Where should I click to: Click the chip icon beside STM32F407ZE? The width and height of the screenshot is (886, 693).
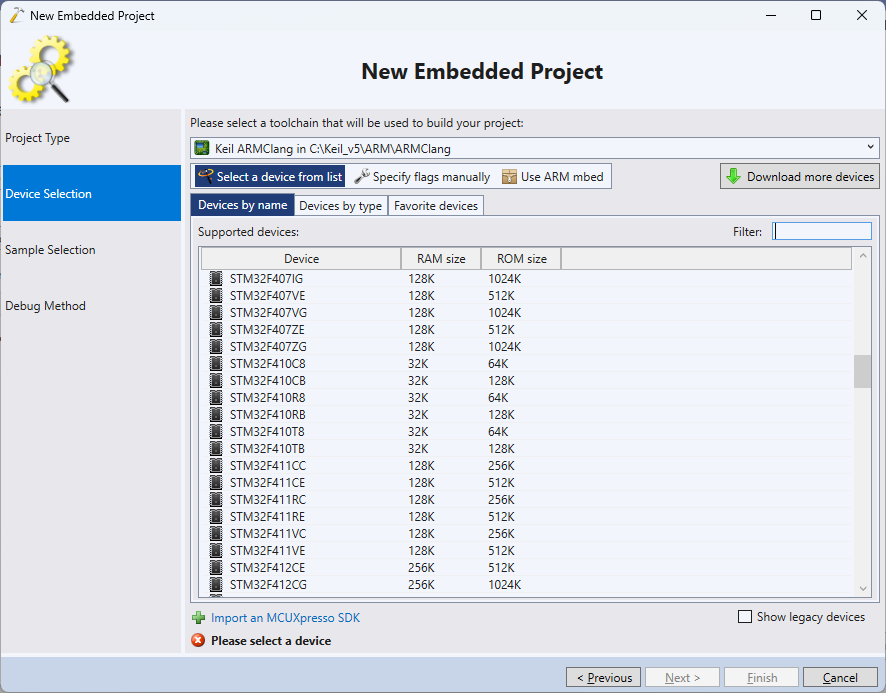(216, 330)
